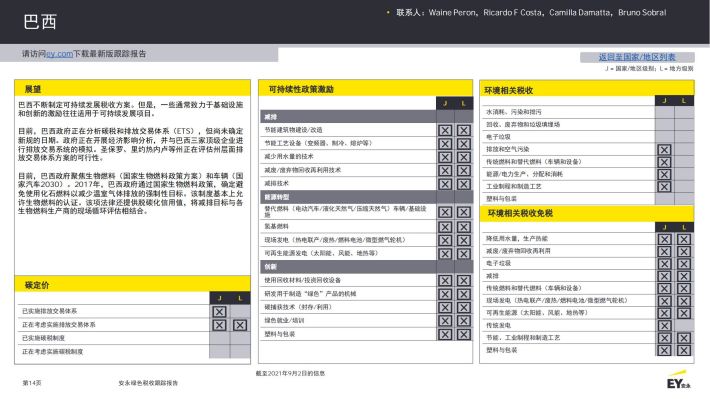The height and width of the screenshot is (399, 710).
Task: Click the 减废/废弃物回收再利用技术 row label
Action: (302, 170)
